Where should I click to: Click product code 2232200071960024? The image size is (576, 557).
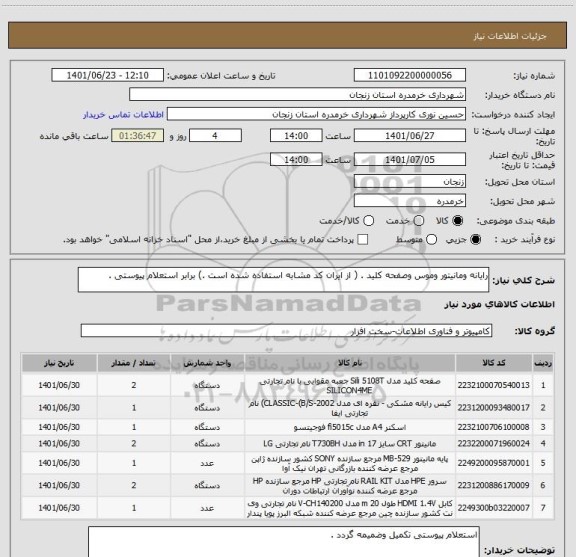point(493,443)
